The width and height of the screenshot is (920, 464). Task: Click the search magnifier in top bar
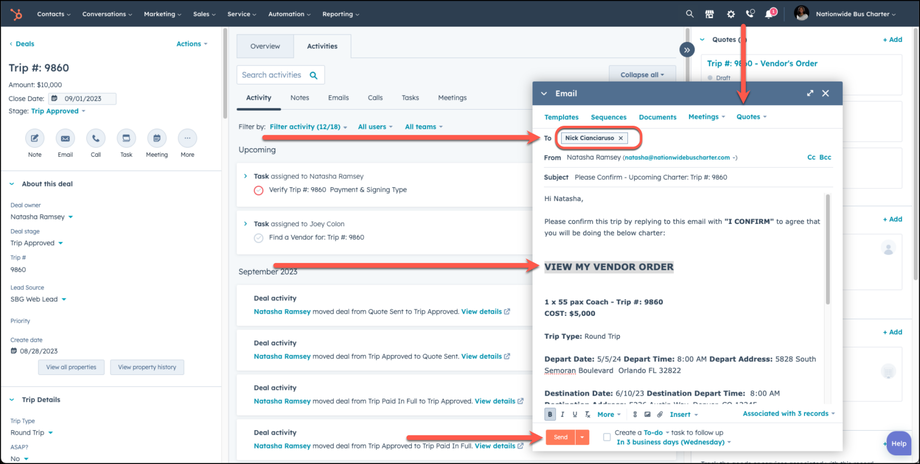[x=689, y=14]
